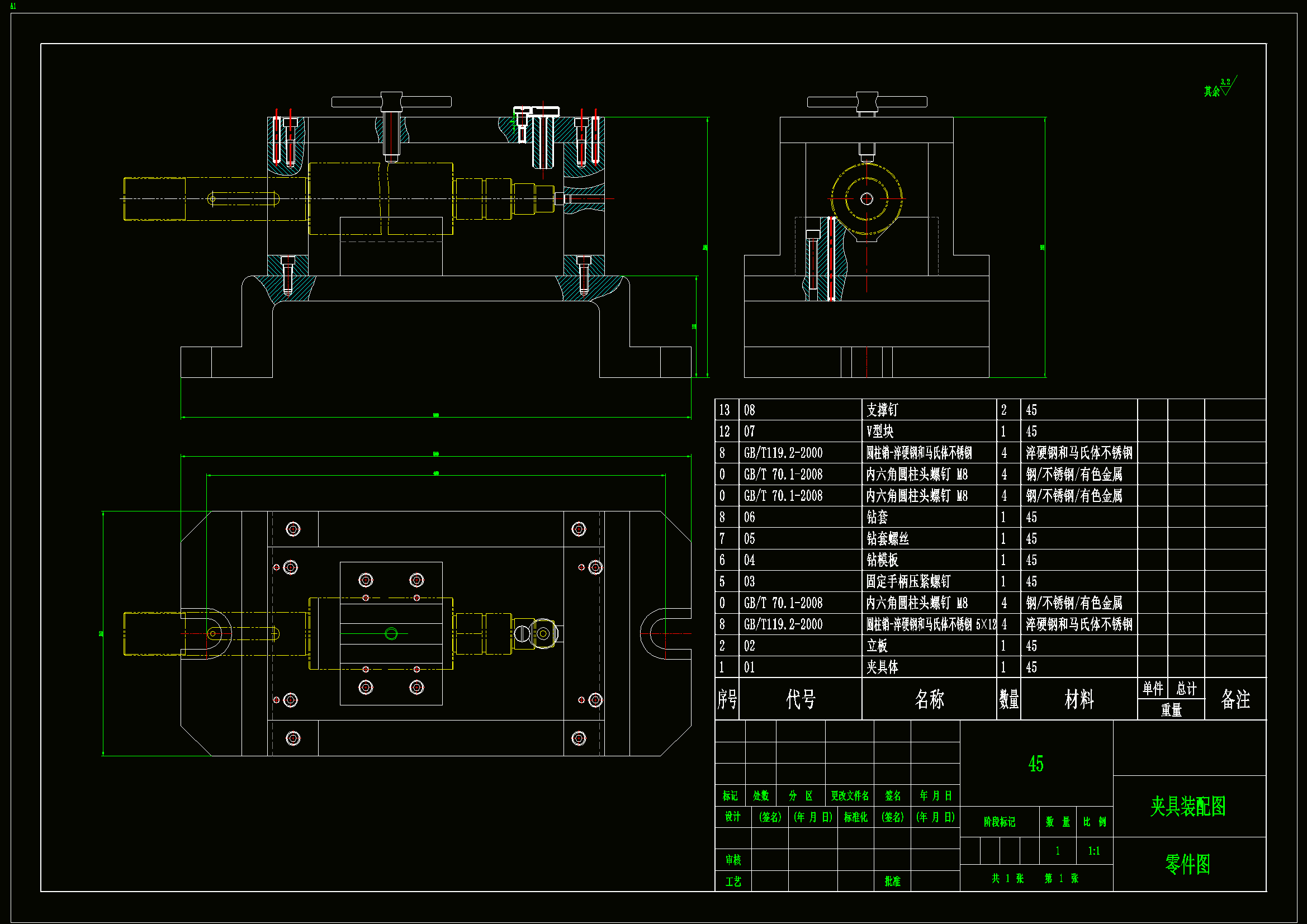The height and width of the screenshot is (924, 1307).
Task: Click the 1:1 scale value cell
Action: coord(1093,851)
